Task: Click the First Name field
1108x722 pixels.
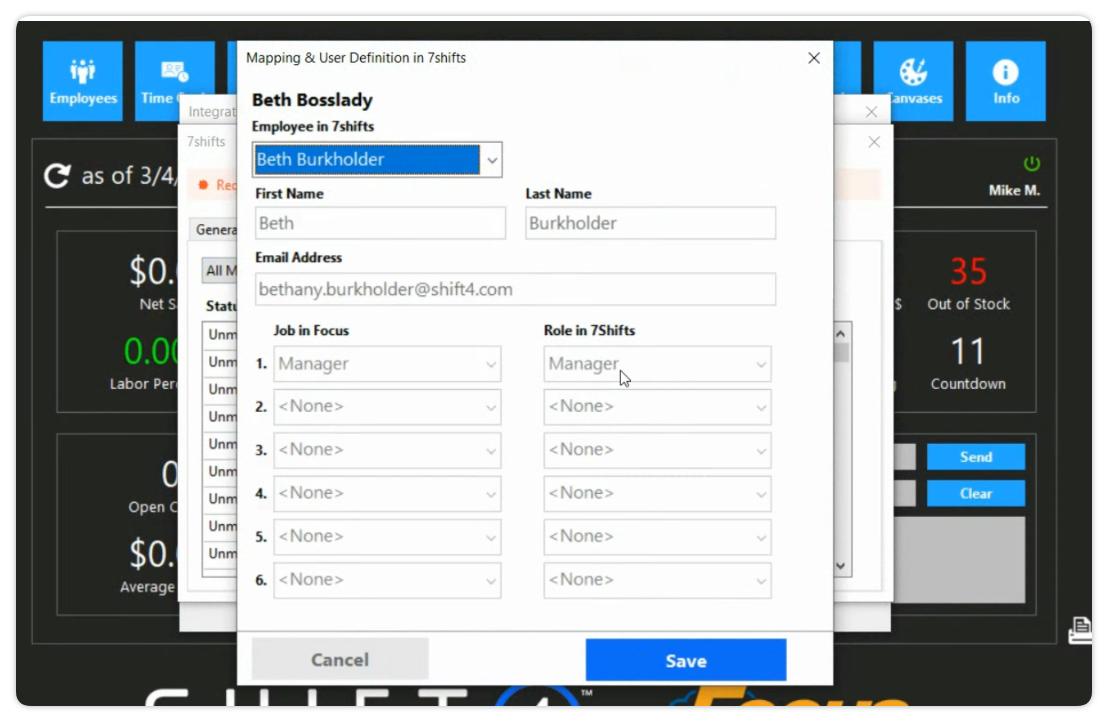Action: [x=380, y=223]
